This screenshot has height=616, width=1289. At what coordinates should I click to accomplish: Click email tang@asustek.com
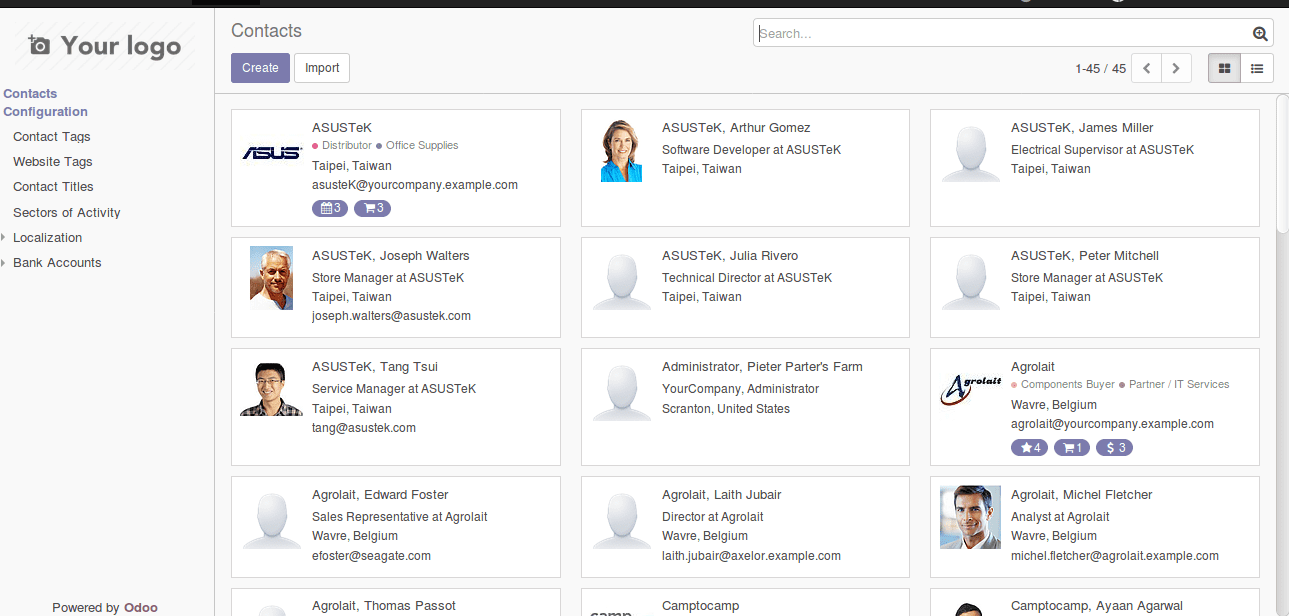click(364, 428)
